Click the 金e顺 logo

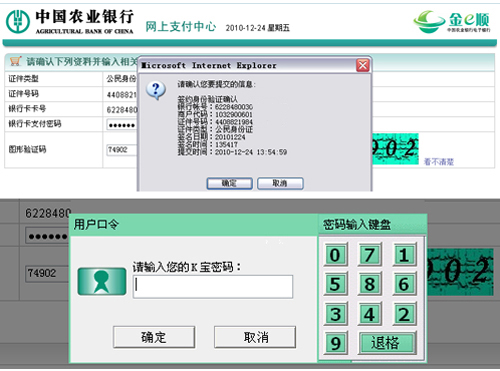point(452,21)
